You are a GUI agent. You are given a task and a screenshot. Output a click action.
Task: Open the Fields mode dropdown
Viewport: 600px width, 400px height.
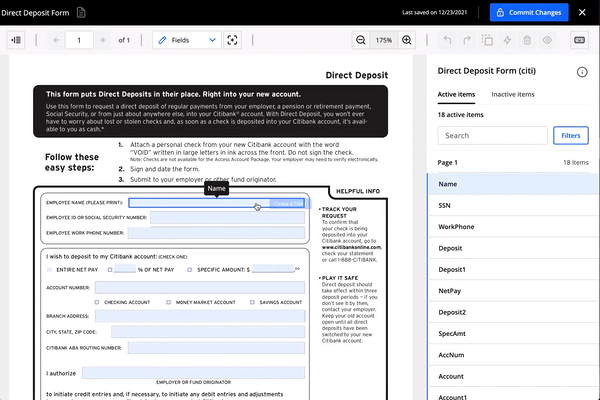pos(187,40)
